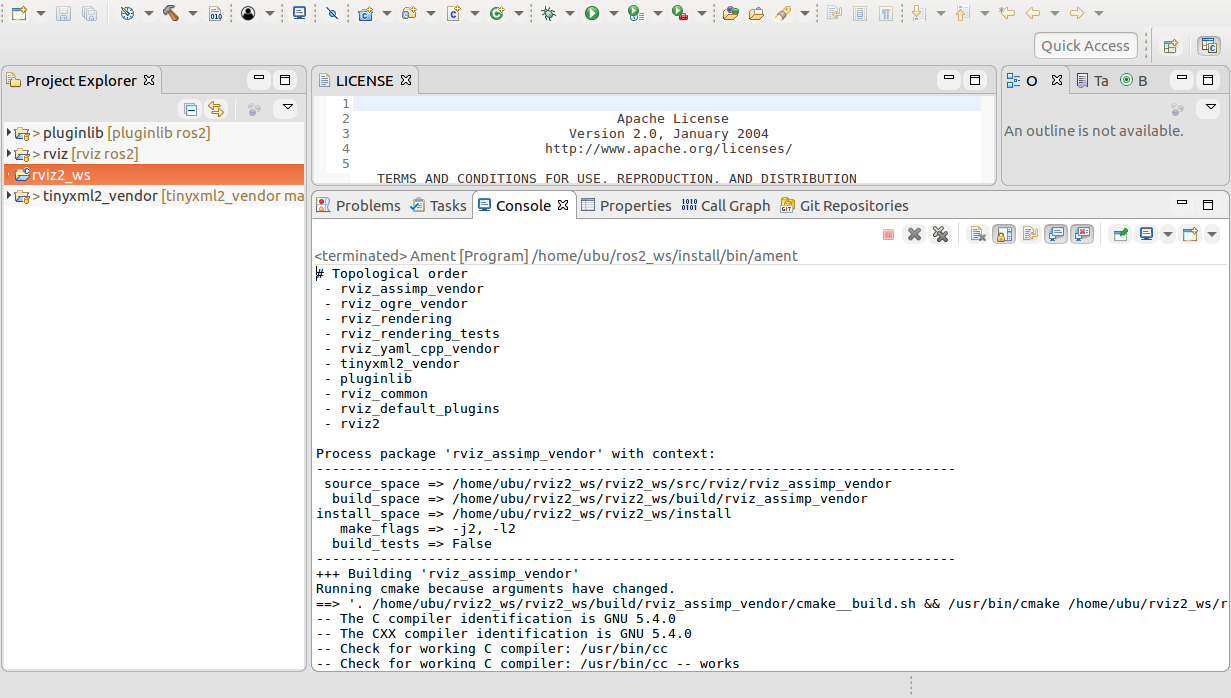This screenshot has height=698, width=1231.
Task: Click the Quick Access search field
Action: point(1085,45)
